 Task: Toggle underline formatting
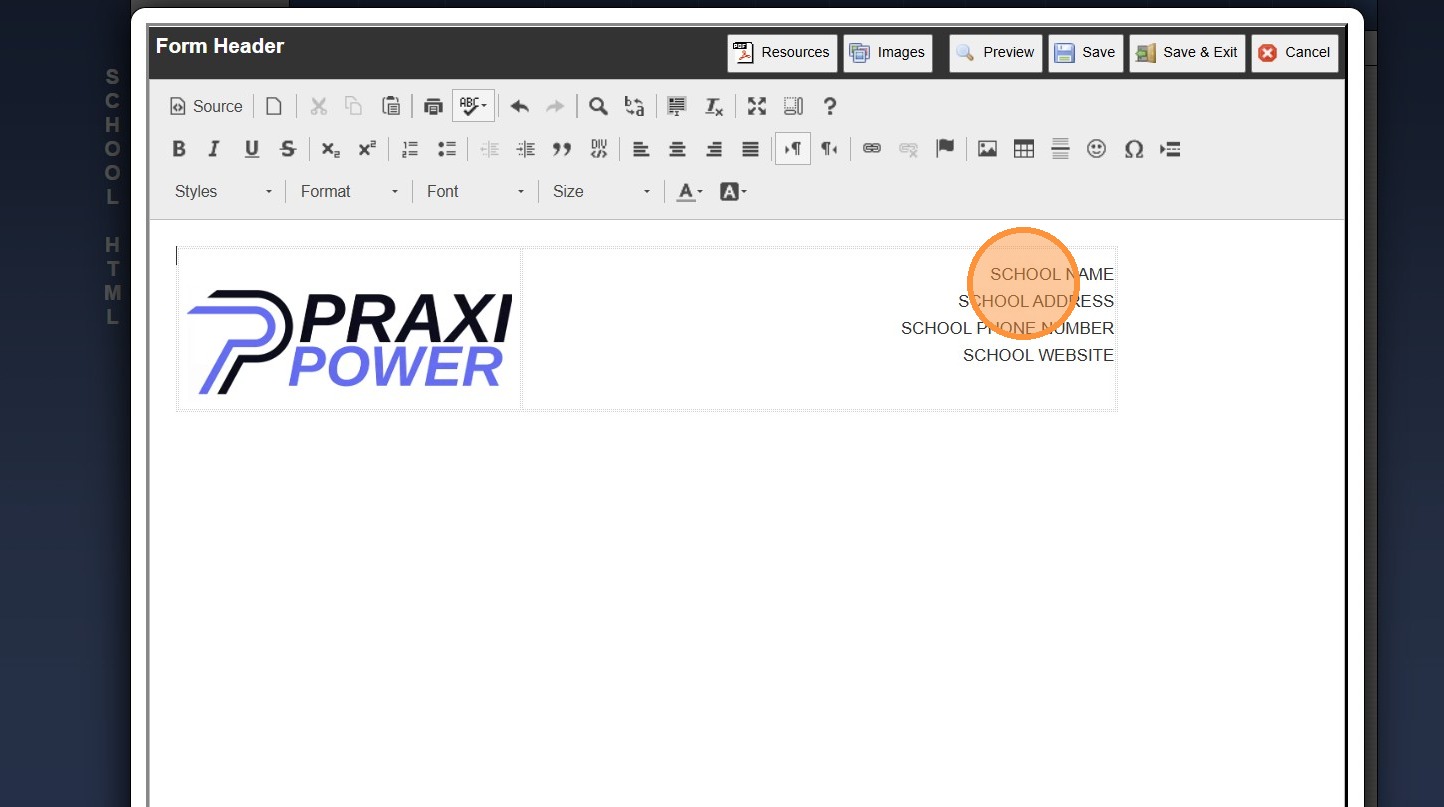pos(251,149)
